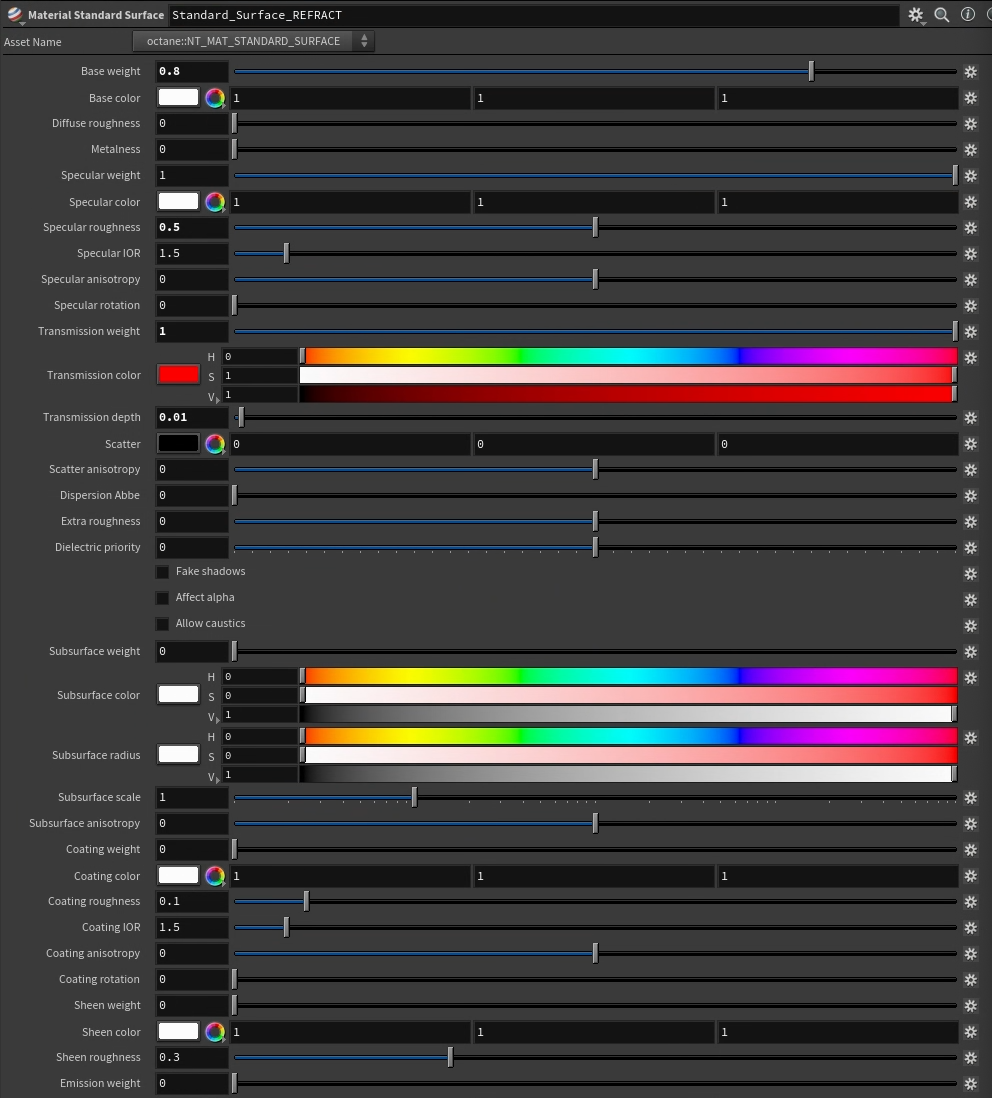The width and height of the screenshot is (992, 1098).
Task: Open the color wheel picker for Coating color
Action: (x=215, y=876)
